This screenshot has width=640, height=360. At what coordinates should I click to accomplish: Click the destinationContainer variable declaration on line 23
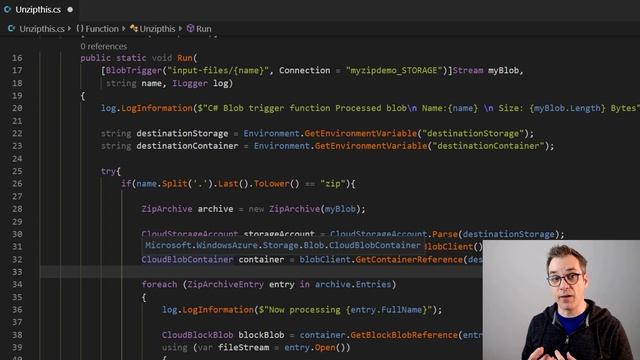click(x=187, y=146)
